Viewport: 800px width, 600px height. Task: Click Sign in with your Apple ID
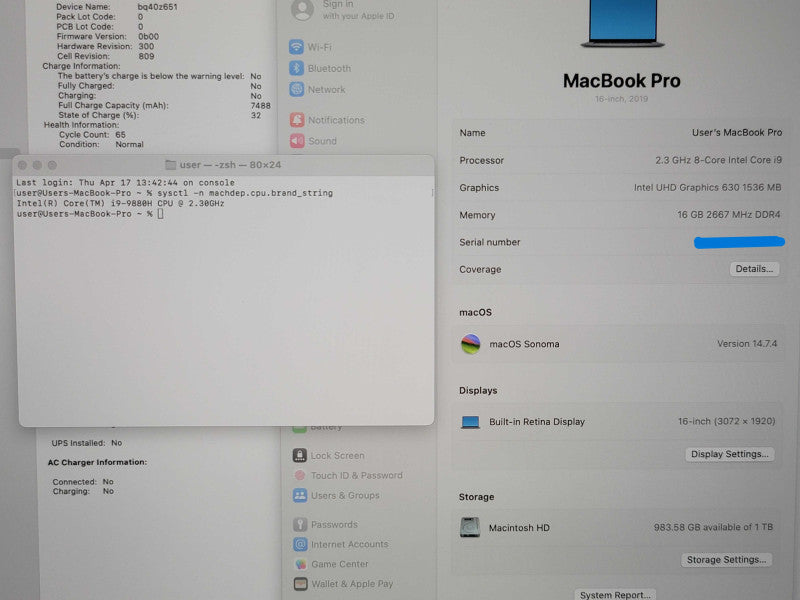pos(359,10)
